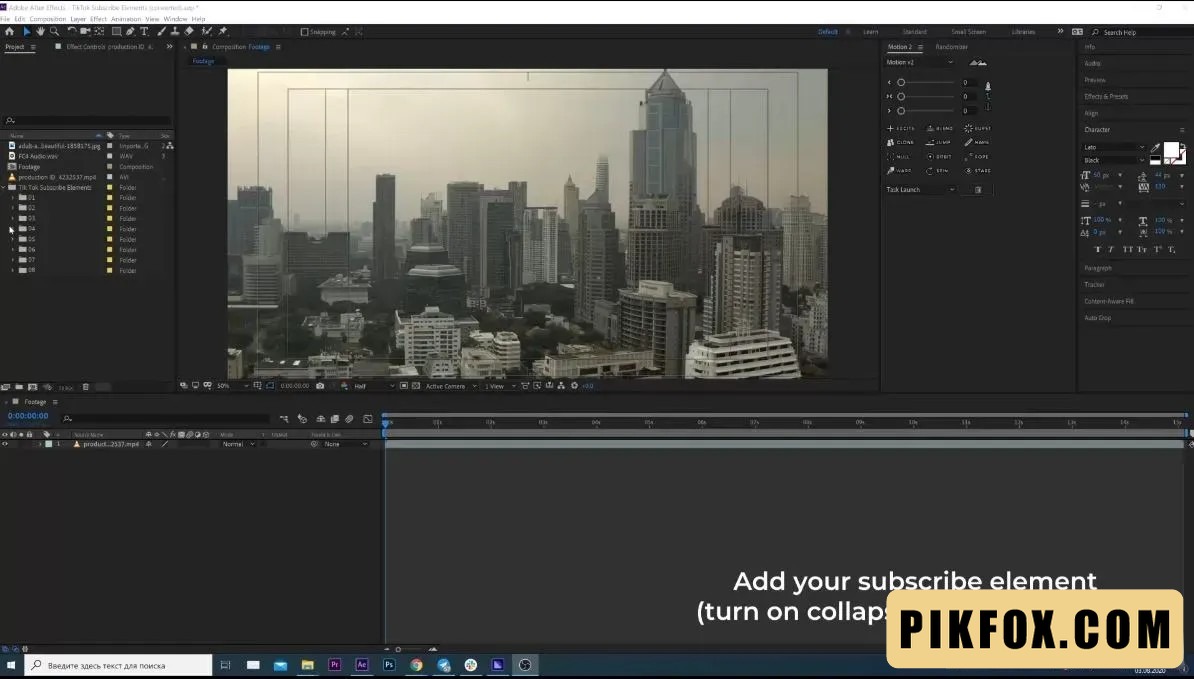
Task: Click the white fill color swatch
Action: pyautogui.click(x=1170, y=149)
